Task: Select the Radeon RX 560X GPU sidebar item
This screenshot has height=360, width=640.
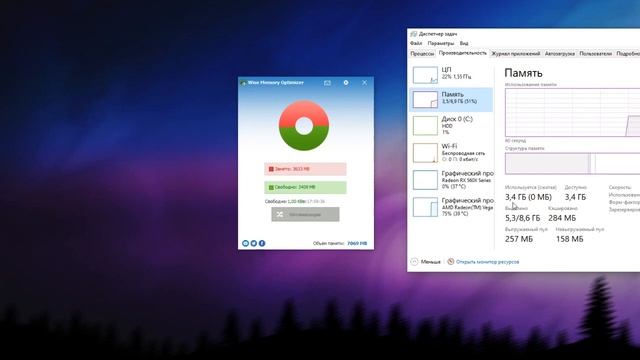Action: click(451, 180)
